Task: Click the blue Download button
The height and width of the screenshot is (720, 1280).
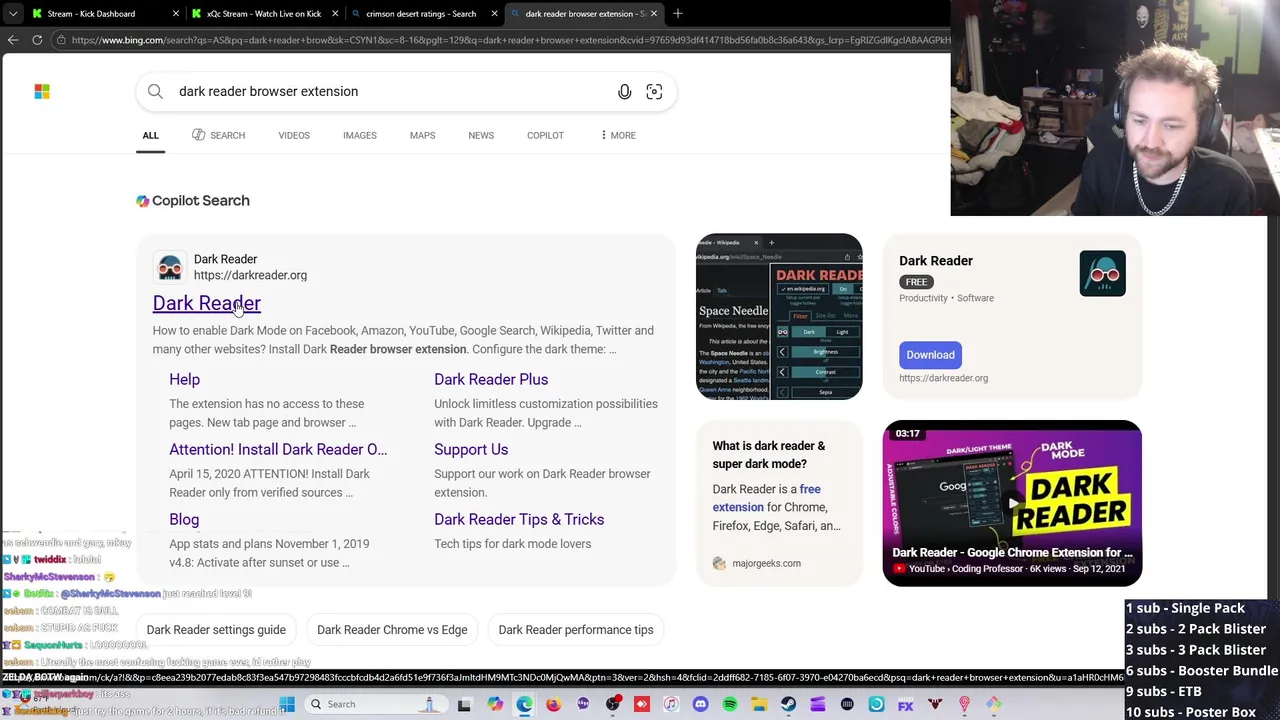Action: tap(930, 355)
